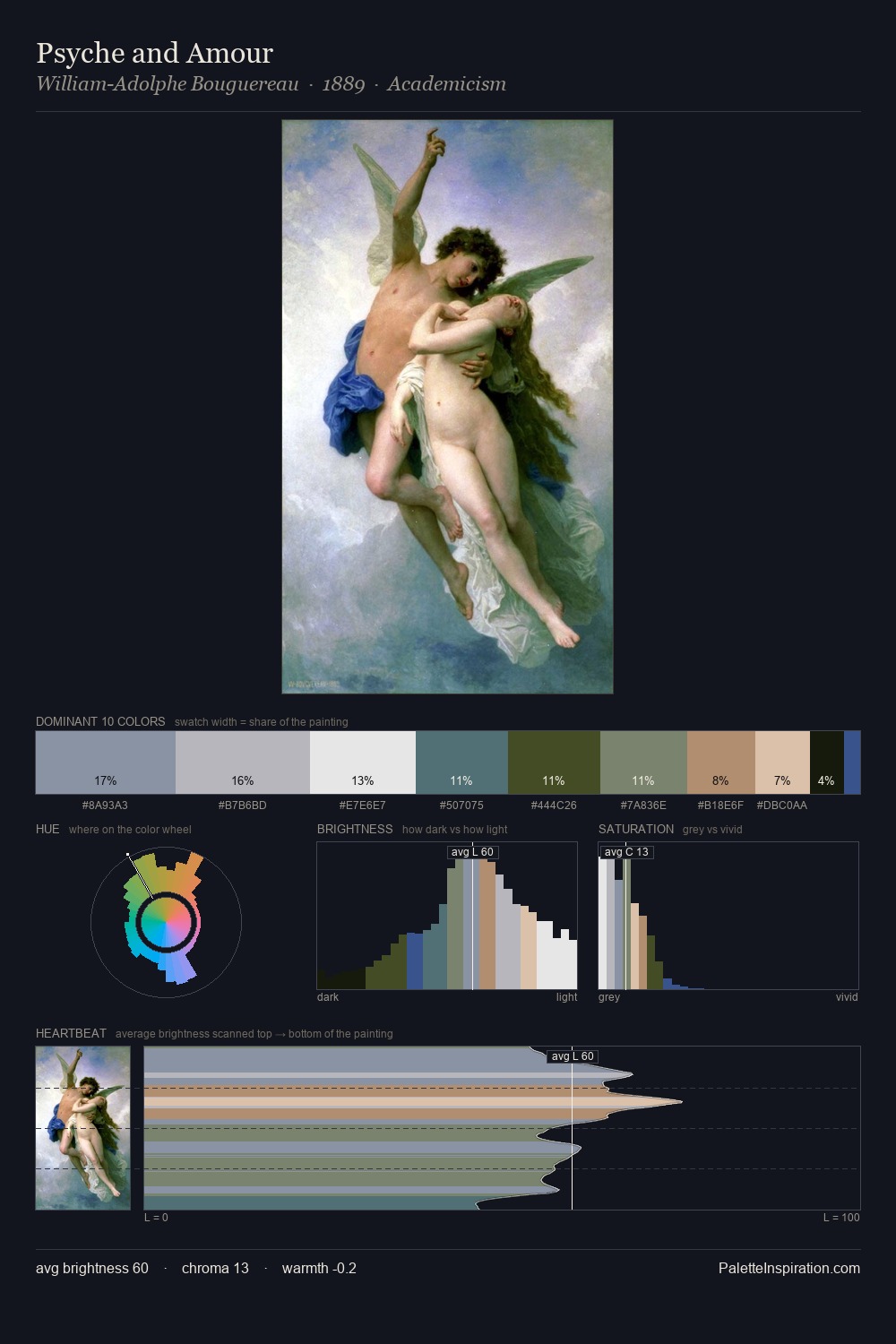The width and height of the screenshot is (896, 1344).
Task: Select the #DBC0AA skin-tone swatch (7%)
Action: pyautogui.click(x=782, y=762)
